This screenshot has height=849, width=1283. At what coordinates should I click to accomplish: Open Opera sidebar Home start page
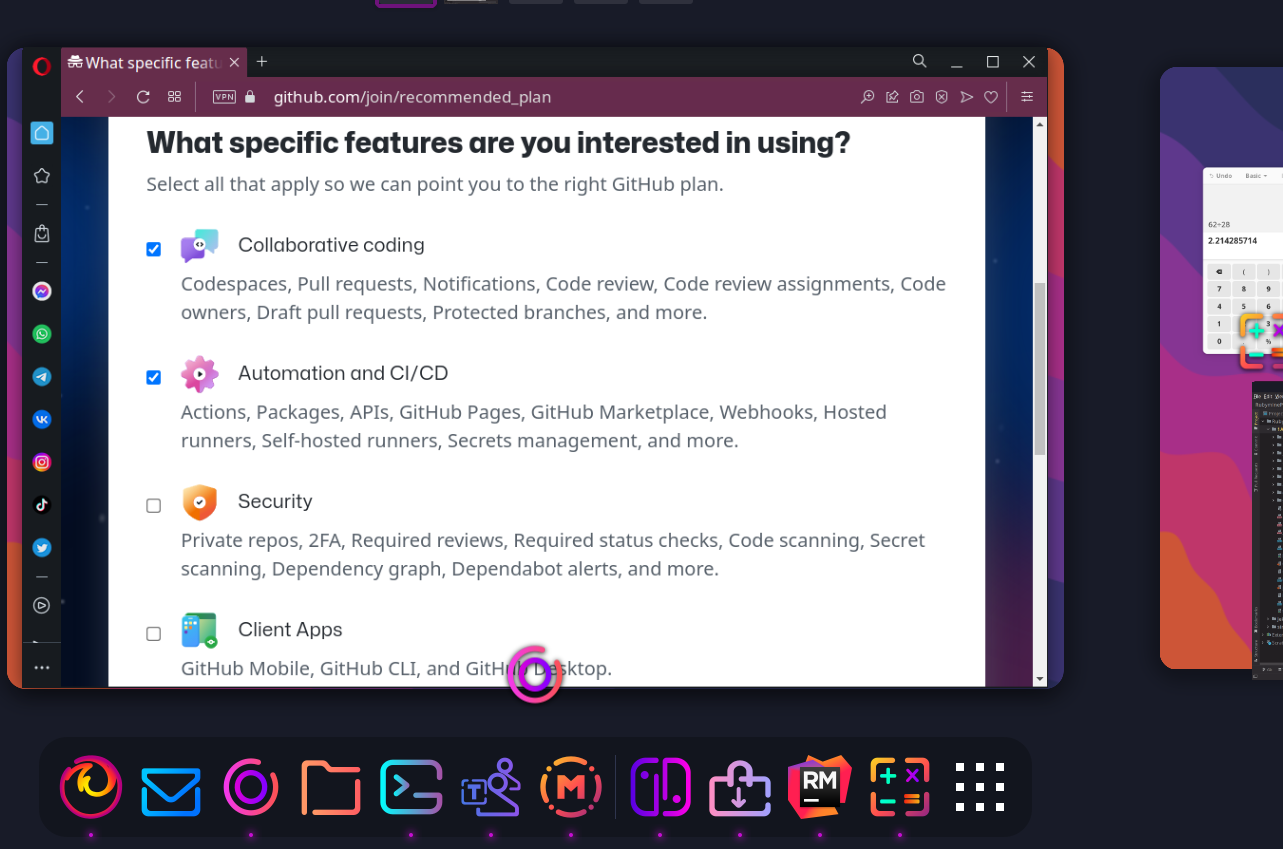[41, 133]
